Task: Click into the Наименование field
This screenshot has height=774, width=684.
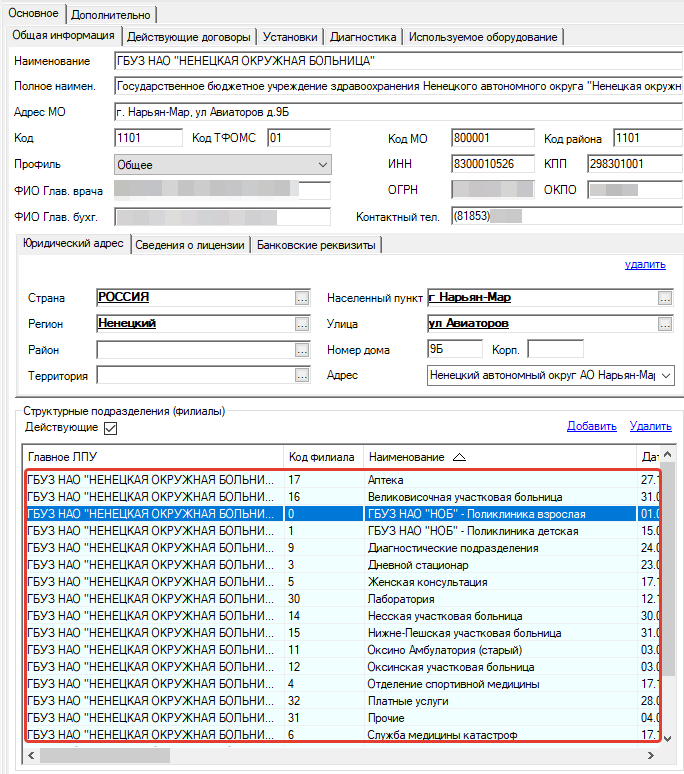Action: [x=398, y=61]
